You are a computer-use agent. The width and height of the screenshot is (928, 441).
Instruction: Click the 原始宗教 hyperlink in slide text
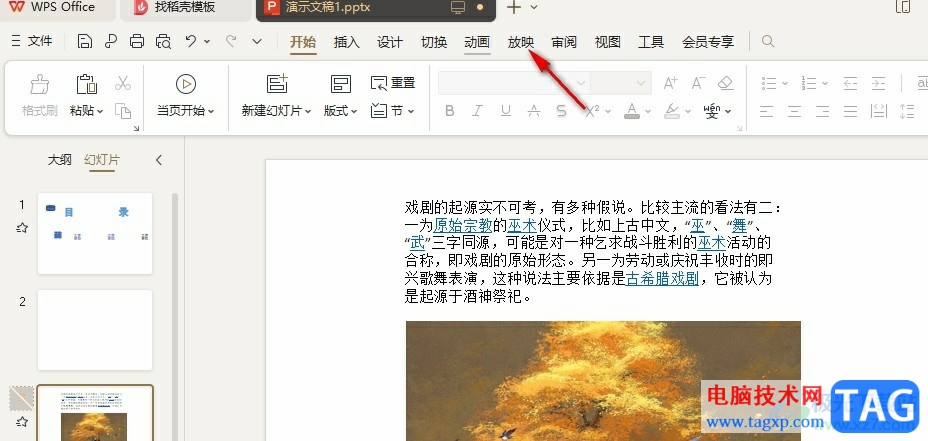tap(463, 226)
